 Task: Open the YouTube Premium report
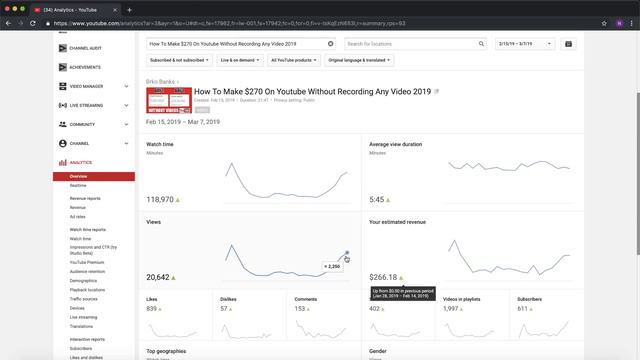tap(87, 262)
